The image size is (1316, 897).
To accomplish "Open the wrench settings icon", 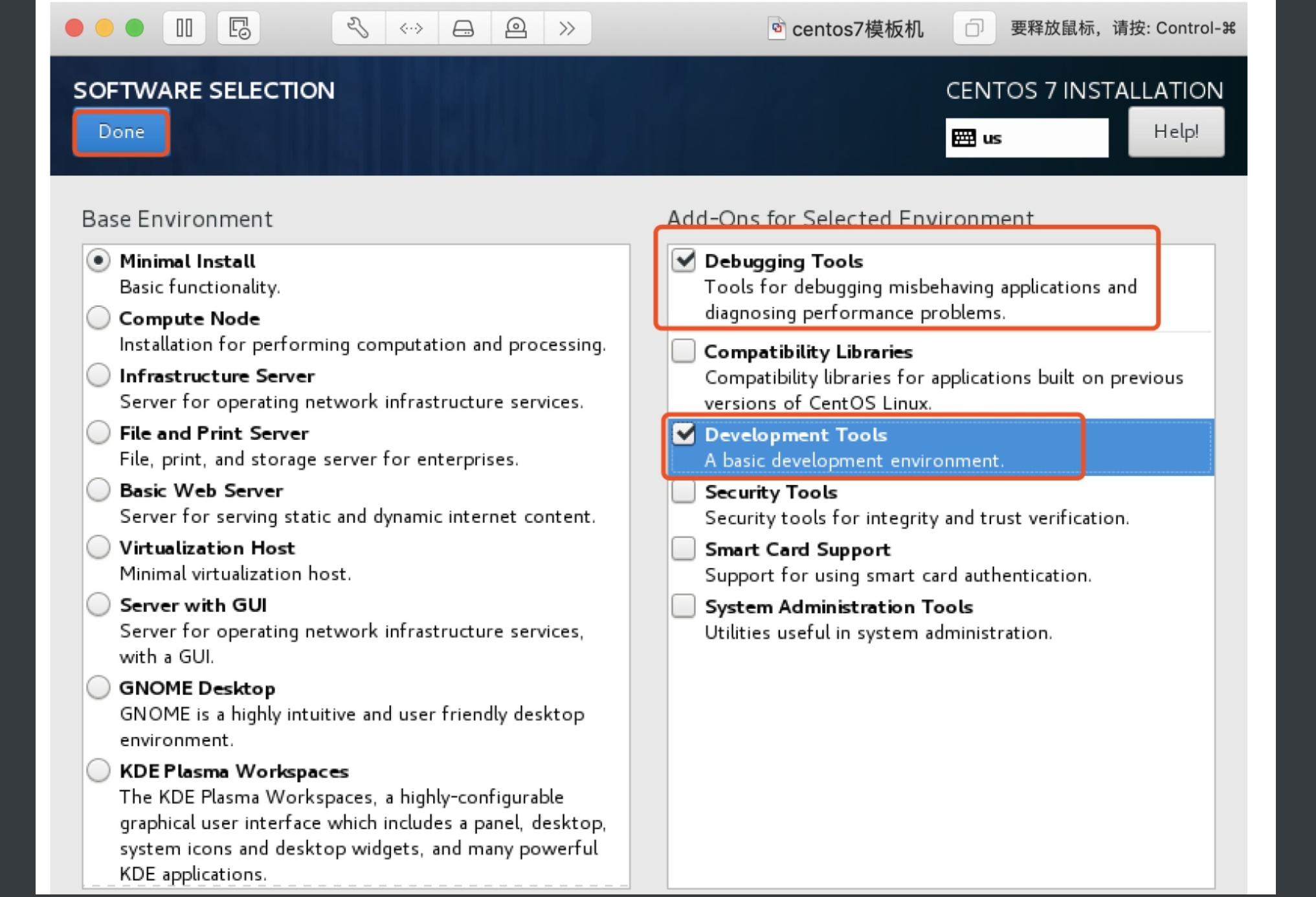I will pyautogui.click(x=358, y=28).
